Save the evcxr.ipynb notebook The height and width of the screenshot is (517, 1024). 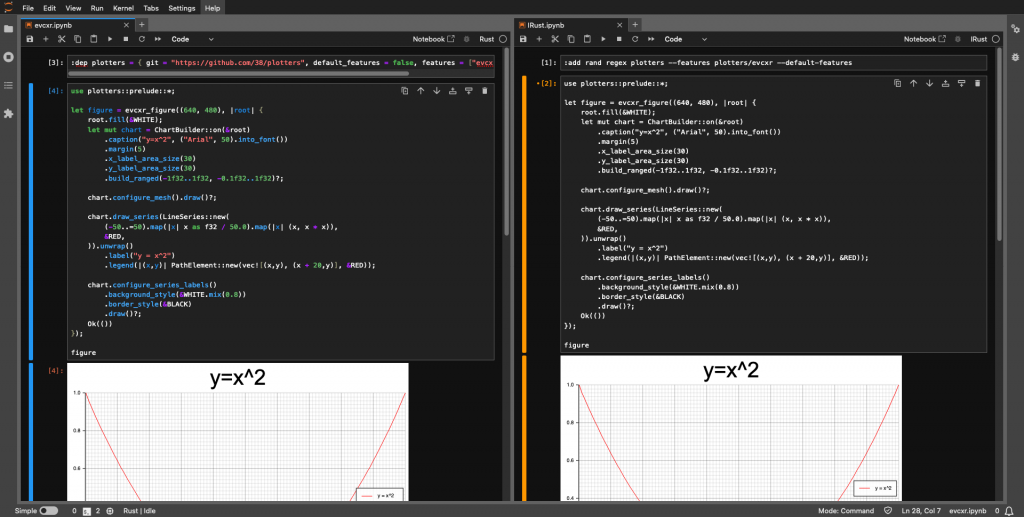[x=29, y=39]
